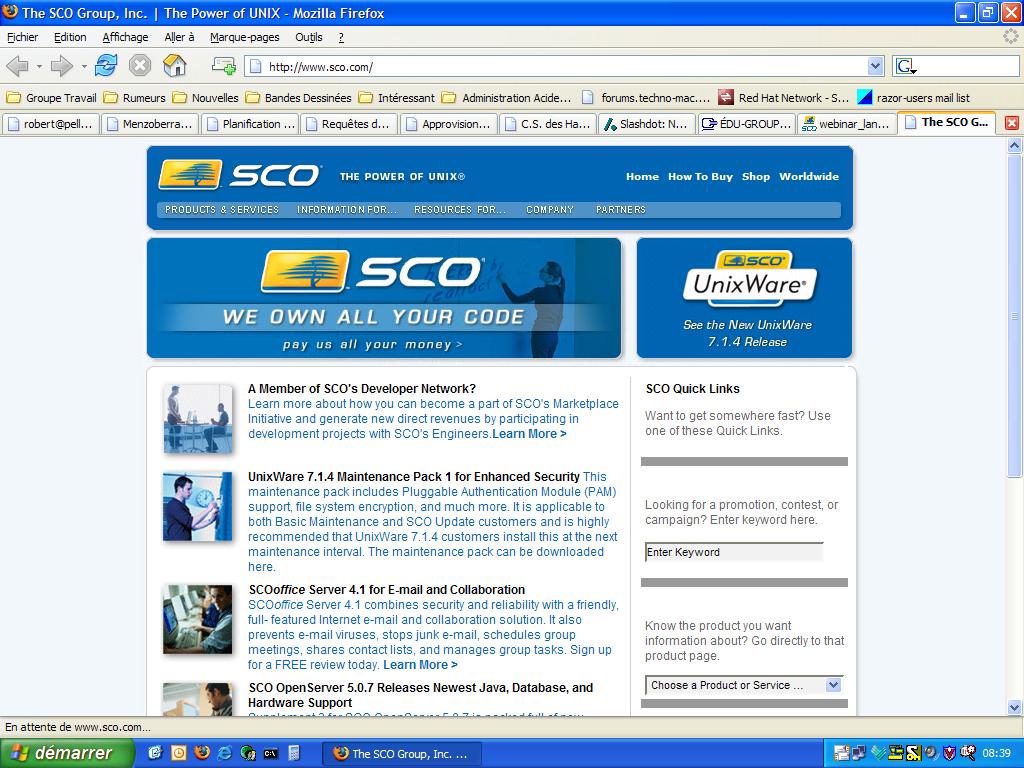The height and width of the screenshot is (768, 1024).
Task: Click the SCO tree logo in header
Action: click(x=190, y=175)
